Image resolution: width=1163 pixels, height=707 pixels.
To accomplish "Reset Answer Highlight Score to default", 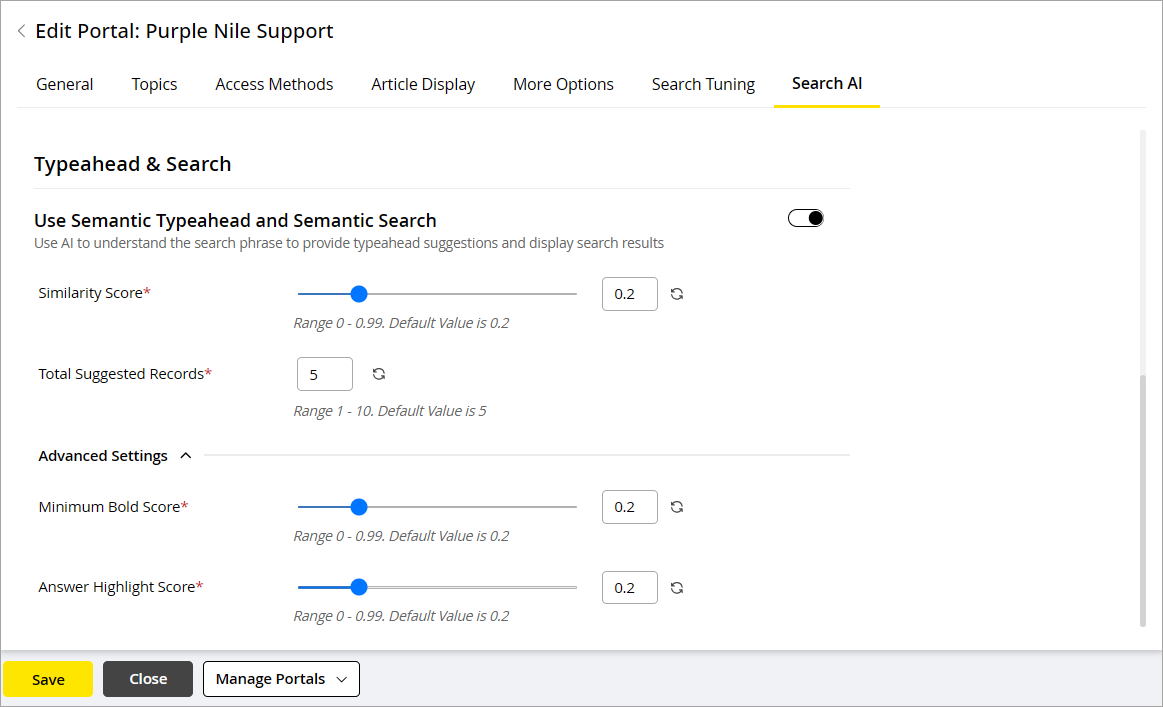I will tap(677, 588).
